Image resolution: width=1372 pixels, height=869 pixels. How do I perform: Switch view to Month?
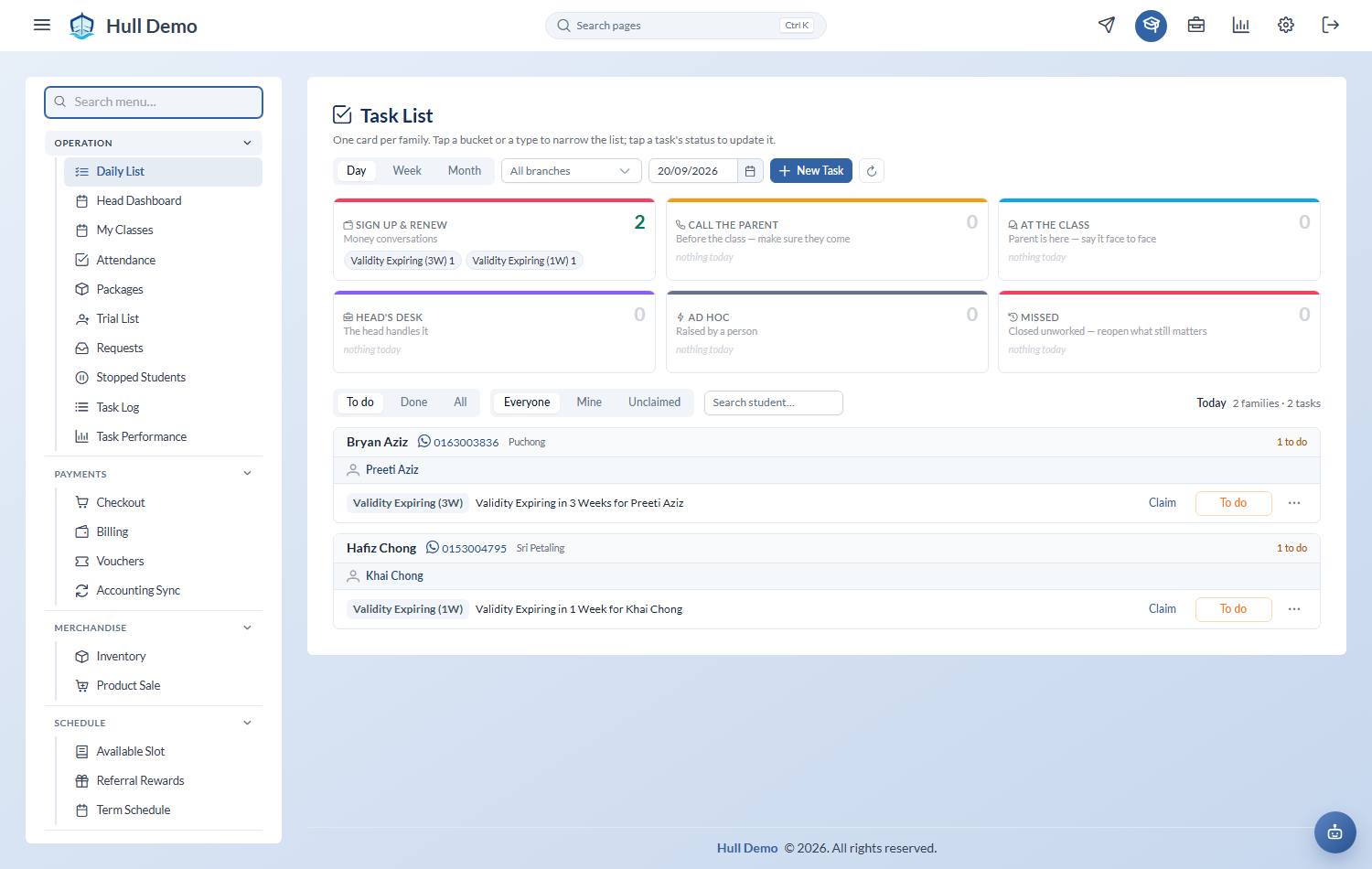(x=465, y=171)
